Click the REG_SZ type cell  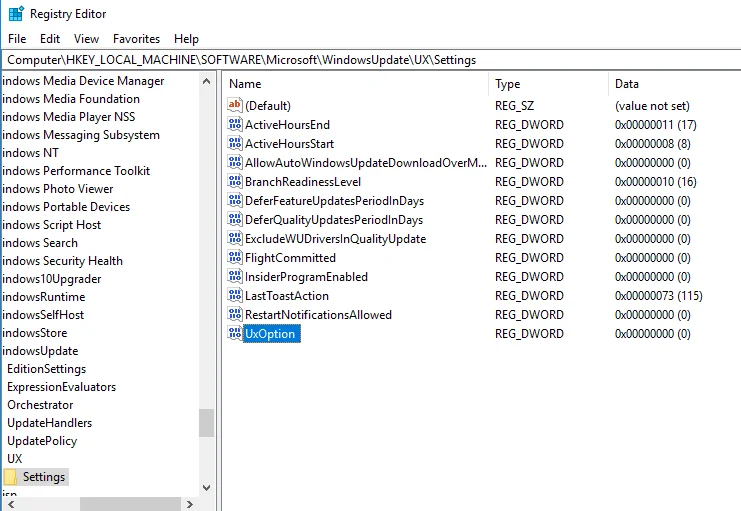[514, 105]
